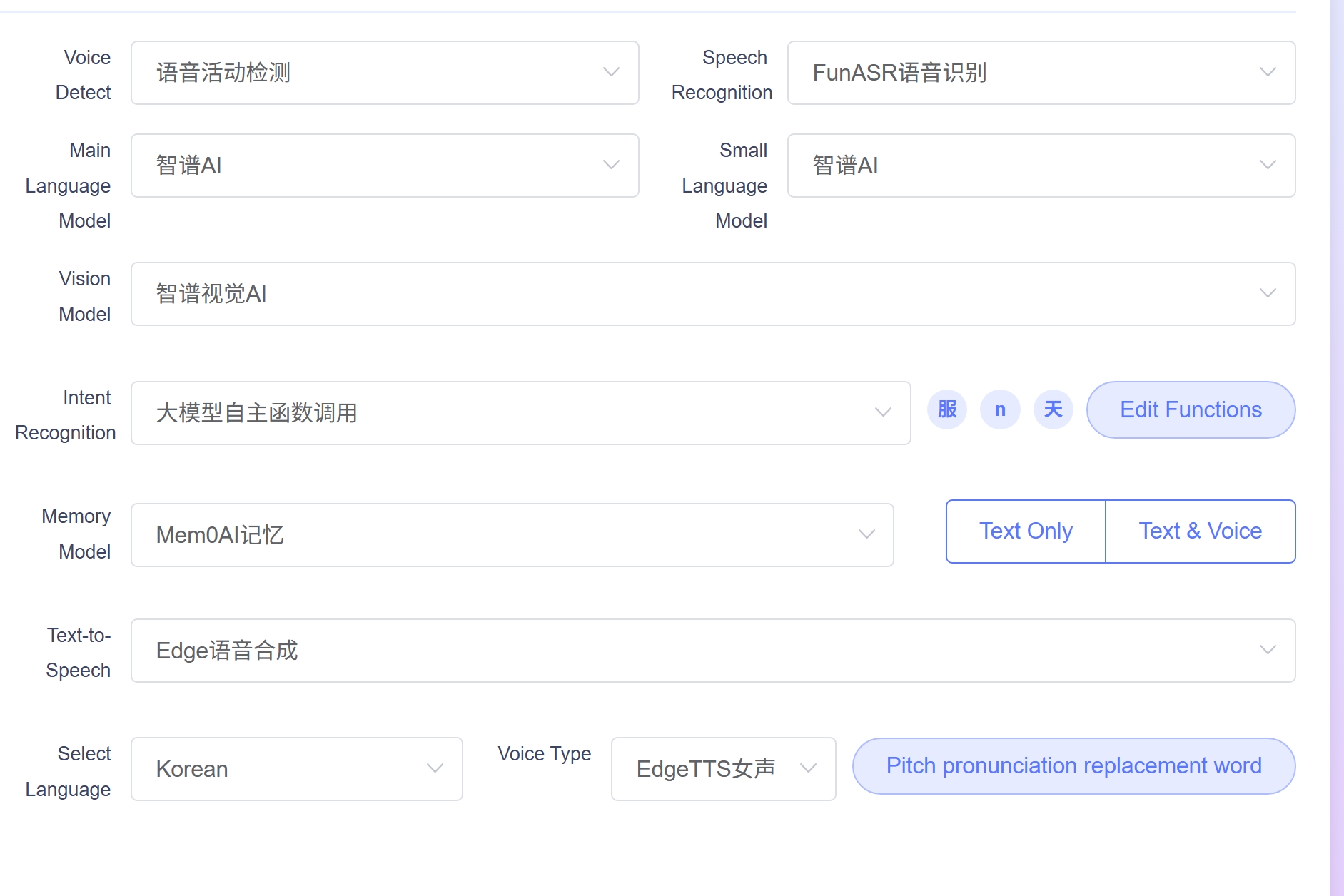The width and height of the screenshot is (1344, 896).
Task: Open the Voice Detect dropdown
Action: click(x=385, y=73)
